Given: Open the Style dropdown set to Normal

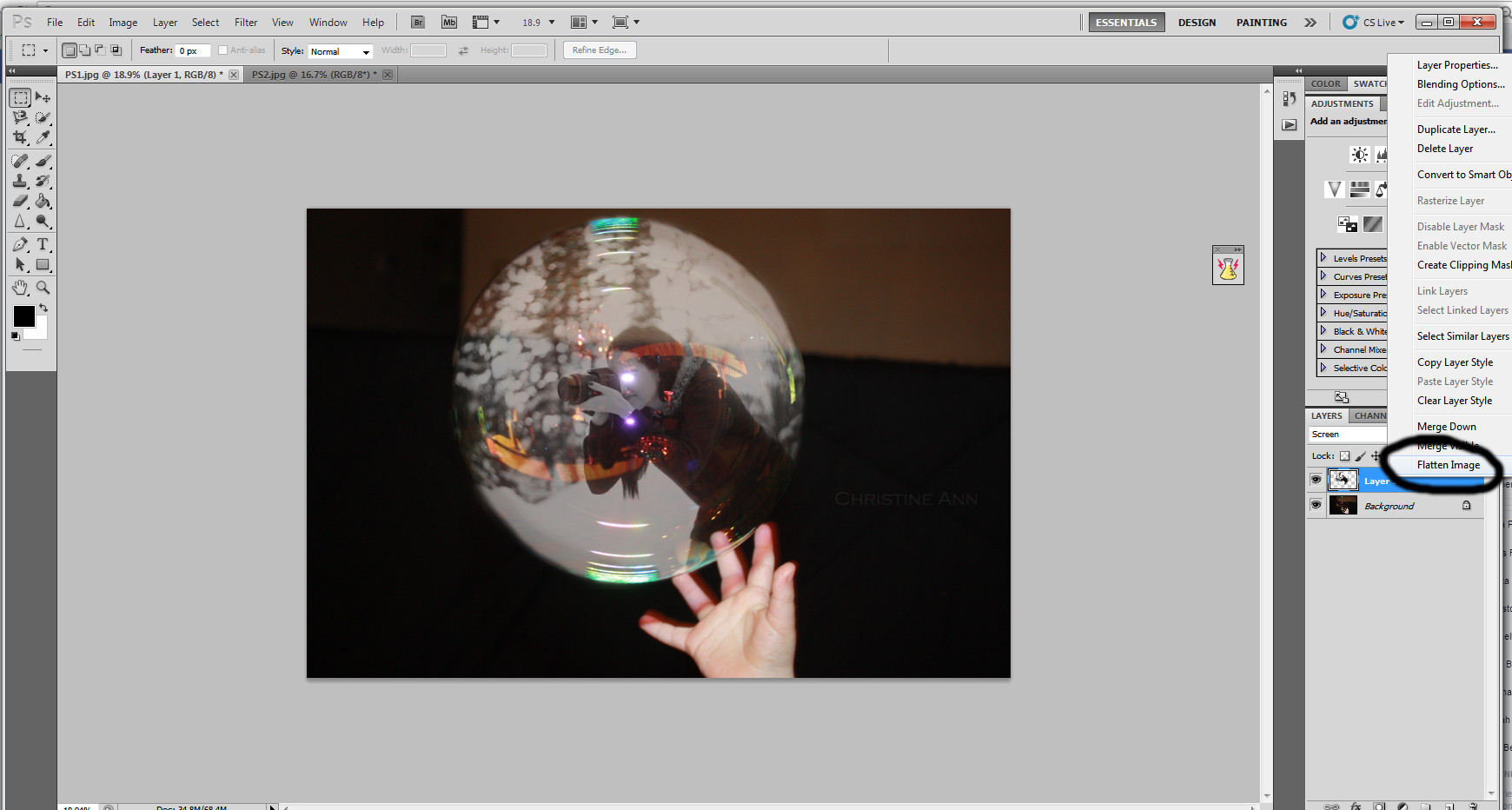Looking at the screenshot, I should click(x=340, y=51).
